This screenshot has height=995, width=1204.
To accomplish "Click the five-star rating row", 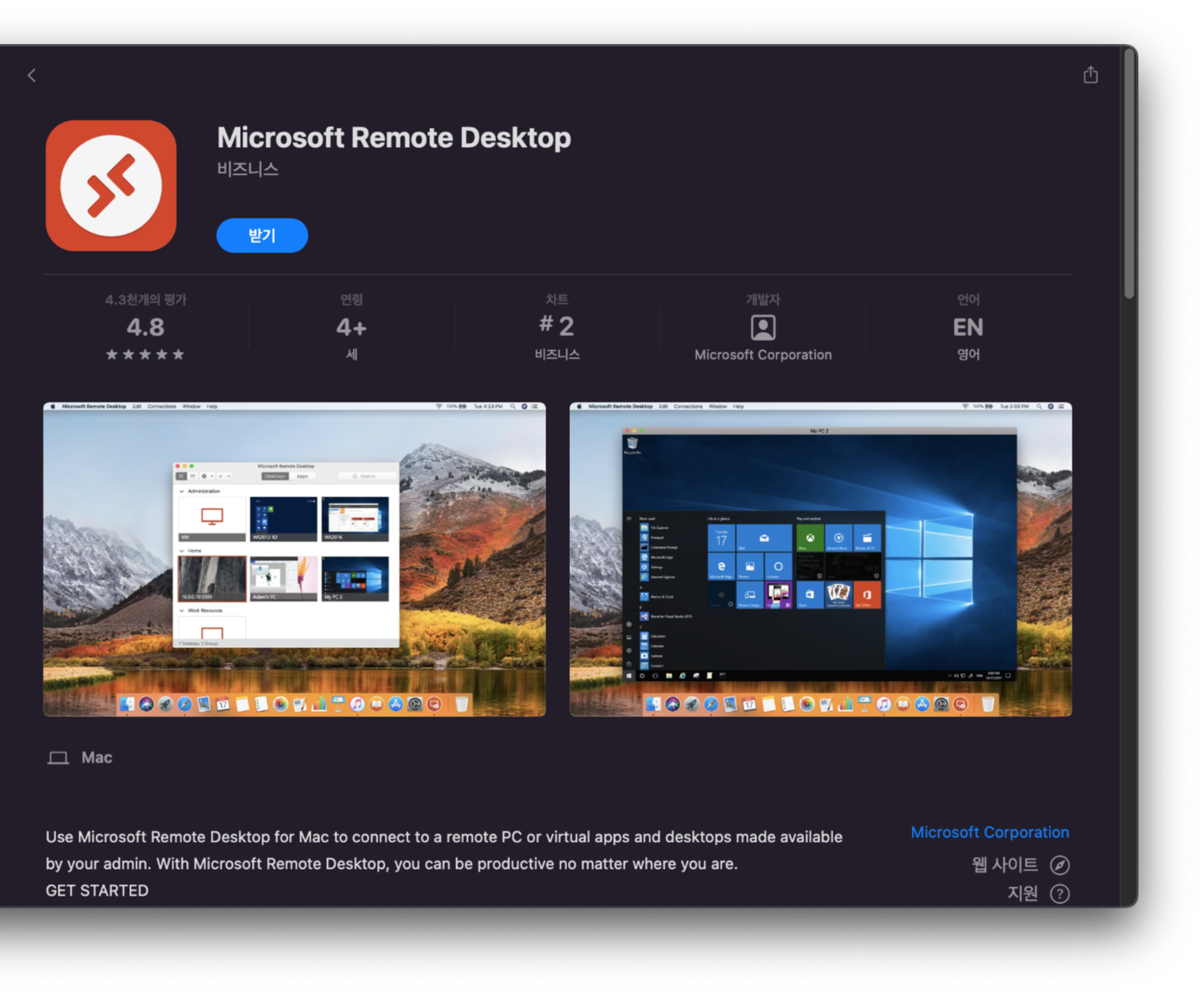I will tap(145, 355).
